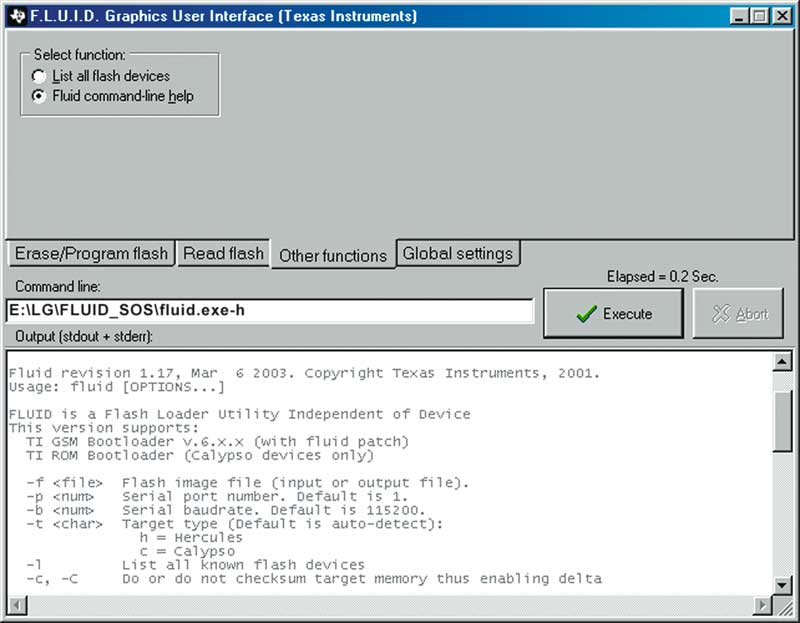Click inside the Command line input field
800x623 pixels.
point(270,310)
